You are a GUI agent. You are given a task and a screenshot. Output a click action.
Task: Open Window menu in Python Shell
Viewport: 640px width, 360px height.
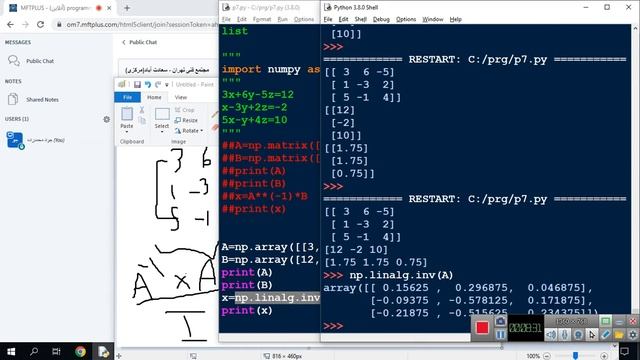[x=433, y=19]
